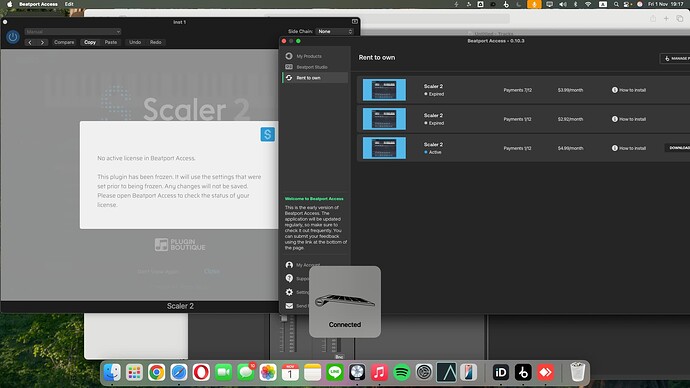Click the link icon at plugin window top-right

pyautogui.click(x=355, y=22)
